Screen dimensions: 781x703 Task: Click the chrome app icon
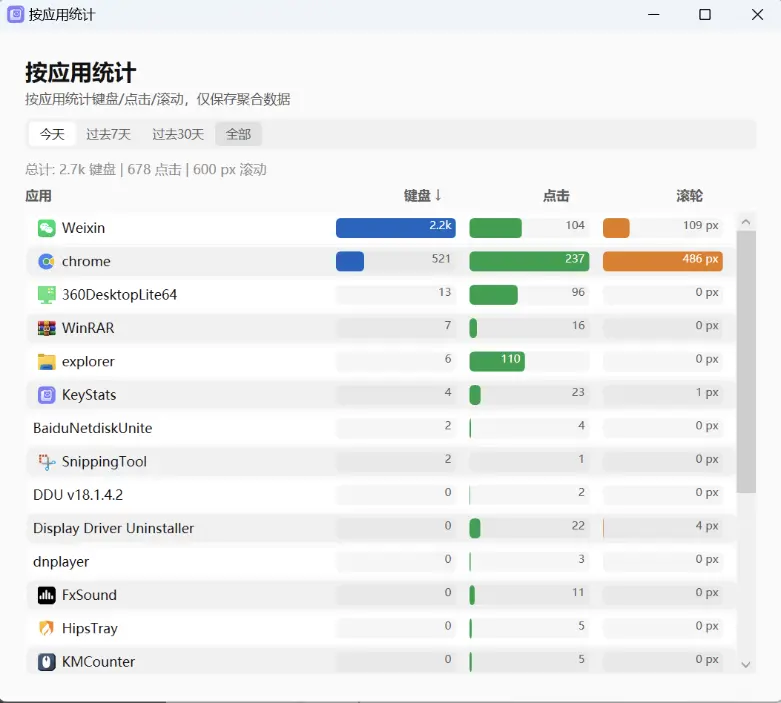[46, 262]
